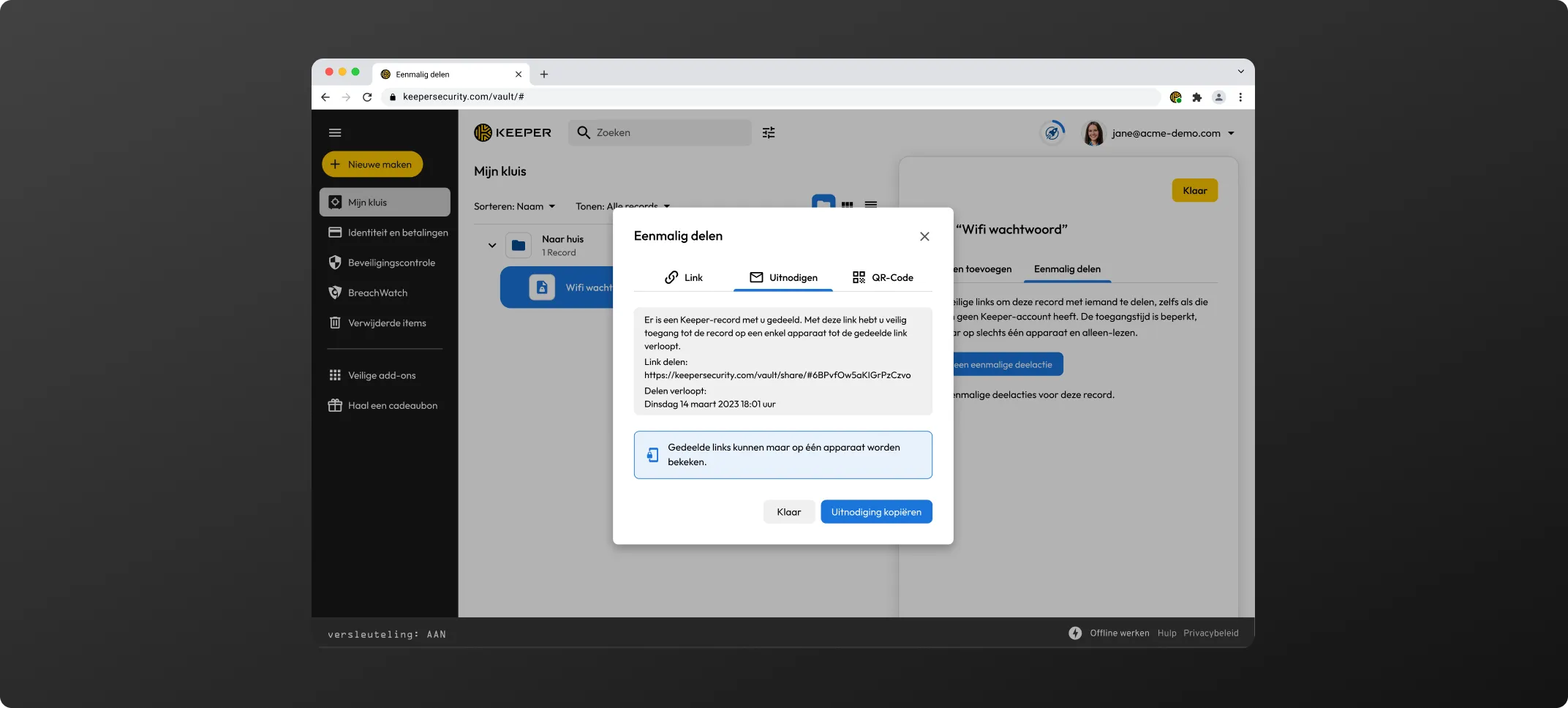Click the share link URL text
The width and height of the screenshot is (1568, 708).
tap(777, 375)
